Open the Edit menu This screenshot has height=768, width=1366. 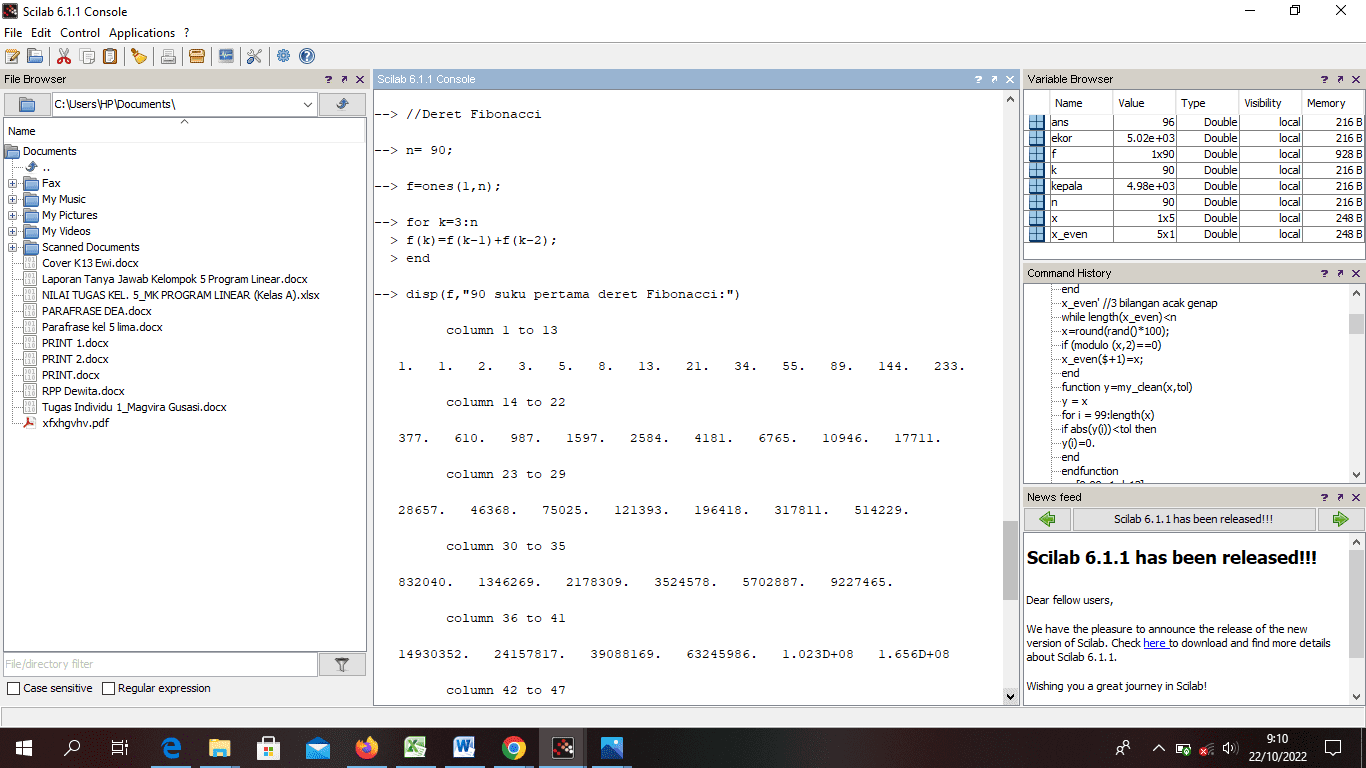[x=41, y=33]
